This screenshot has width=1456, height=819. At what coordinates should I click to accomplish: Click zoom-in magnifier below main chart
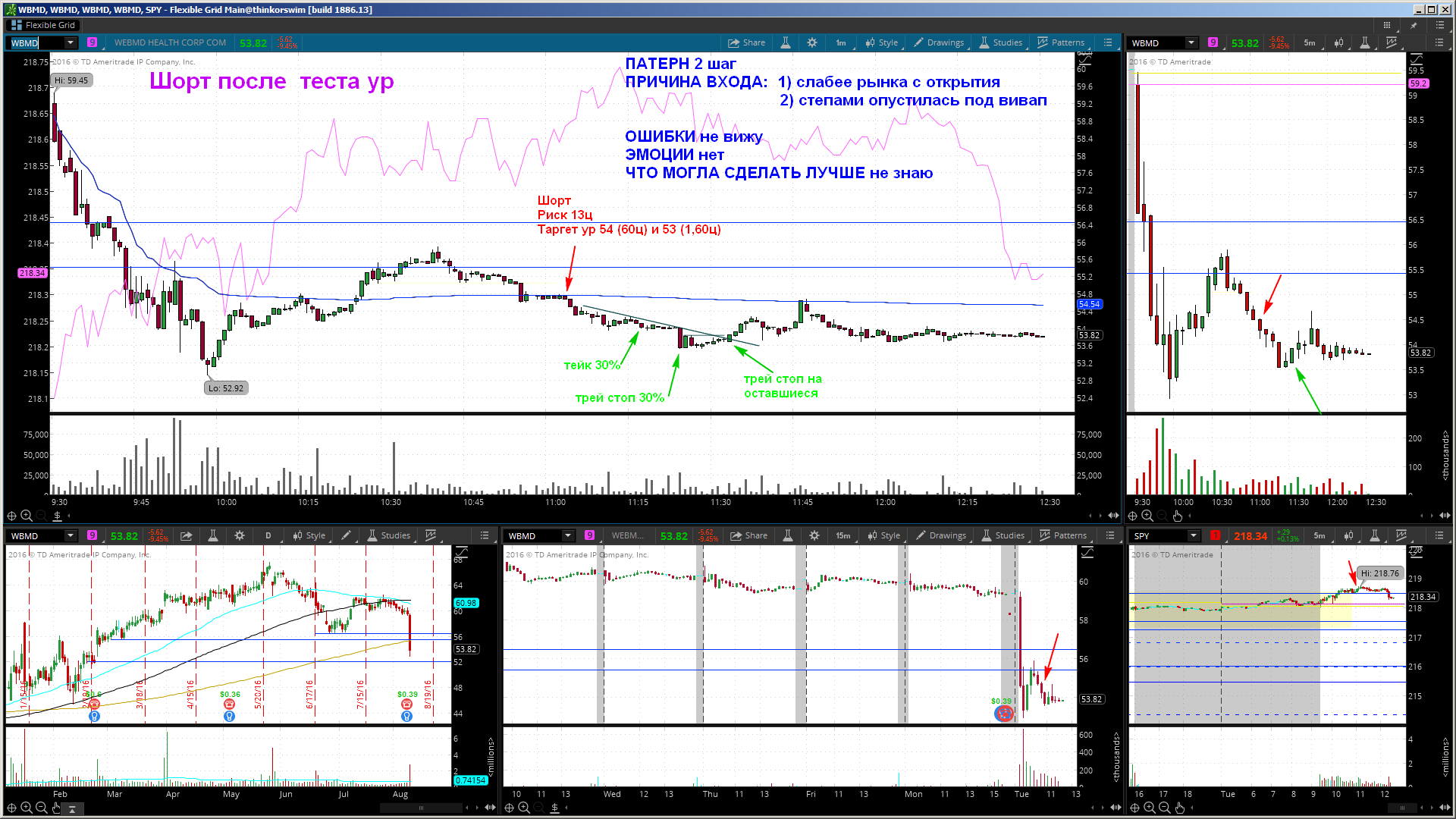coord(27,516)
